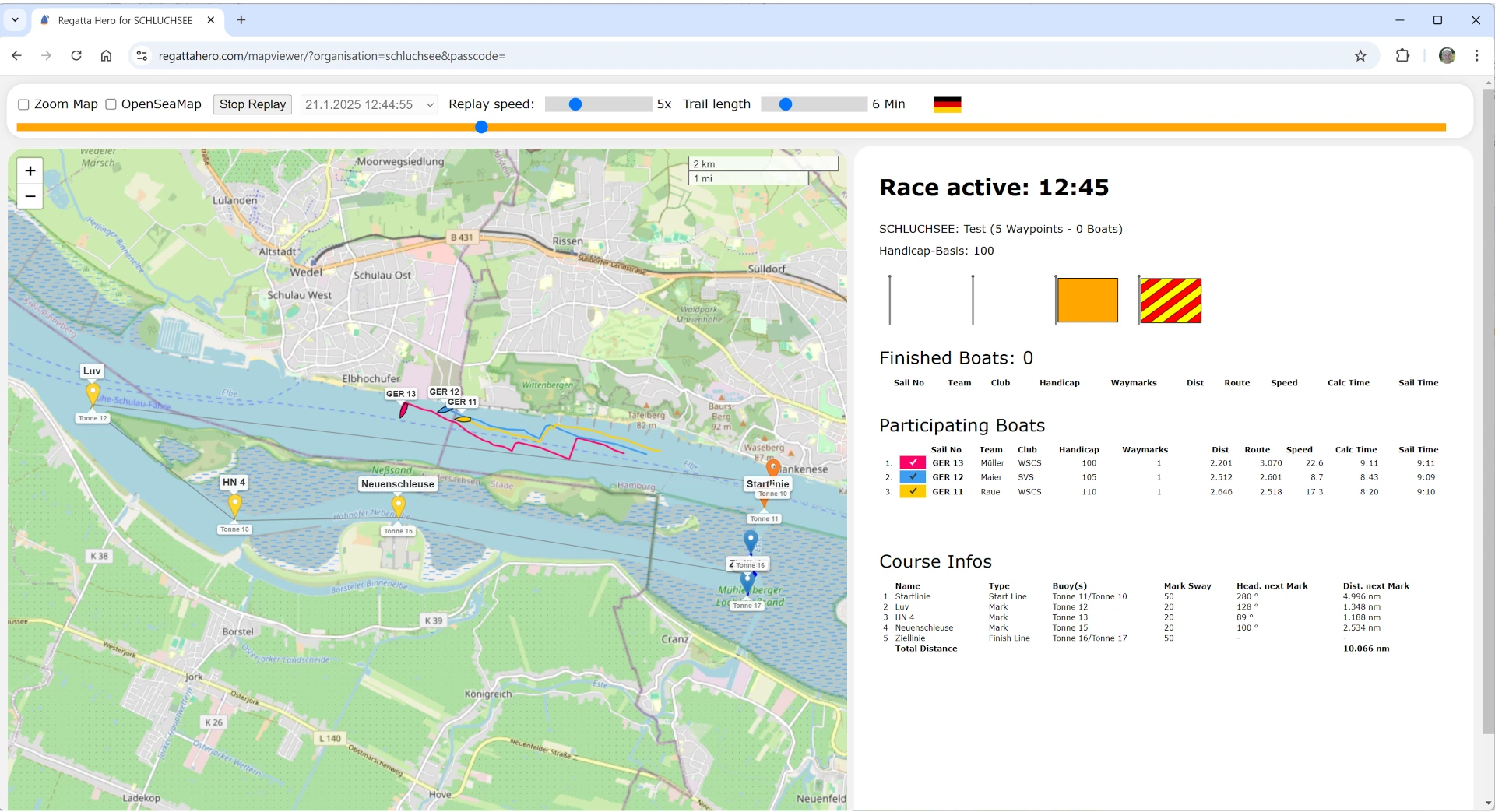
Task: Click the German flag language icon
Action: 947,104
